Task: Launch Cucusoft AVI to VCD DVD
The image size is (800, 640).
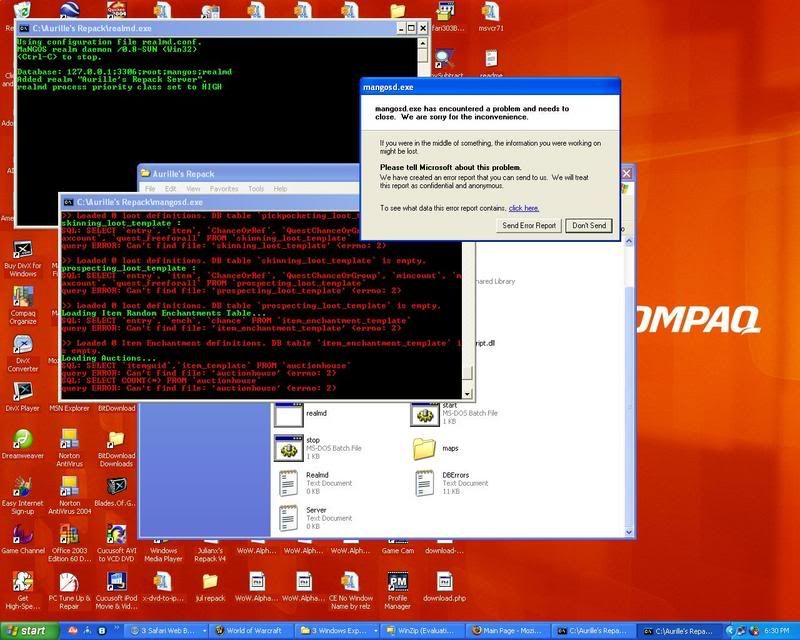Action: pyautogui.click(x=116, y=543)
